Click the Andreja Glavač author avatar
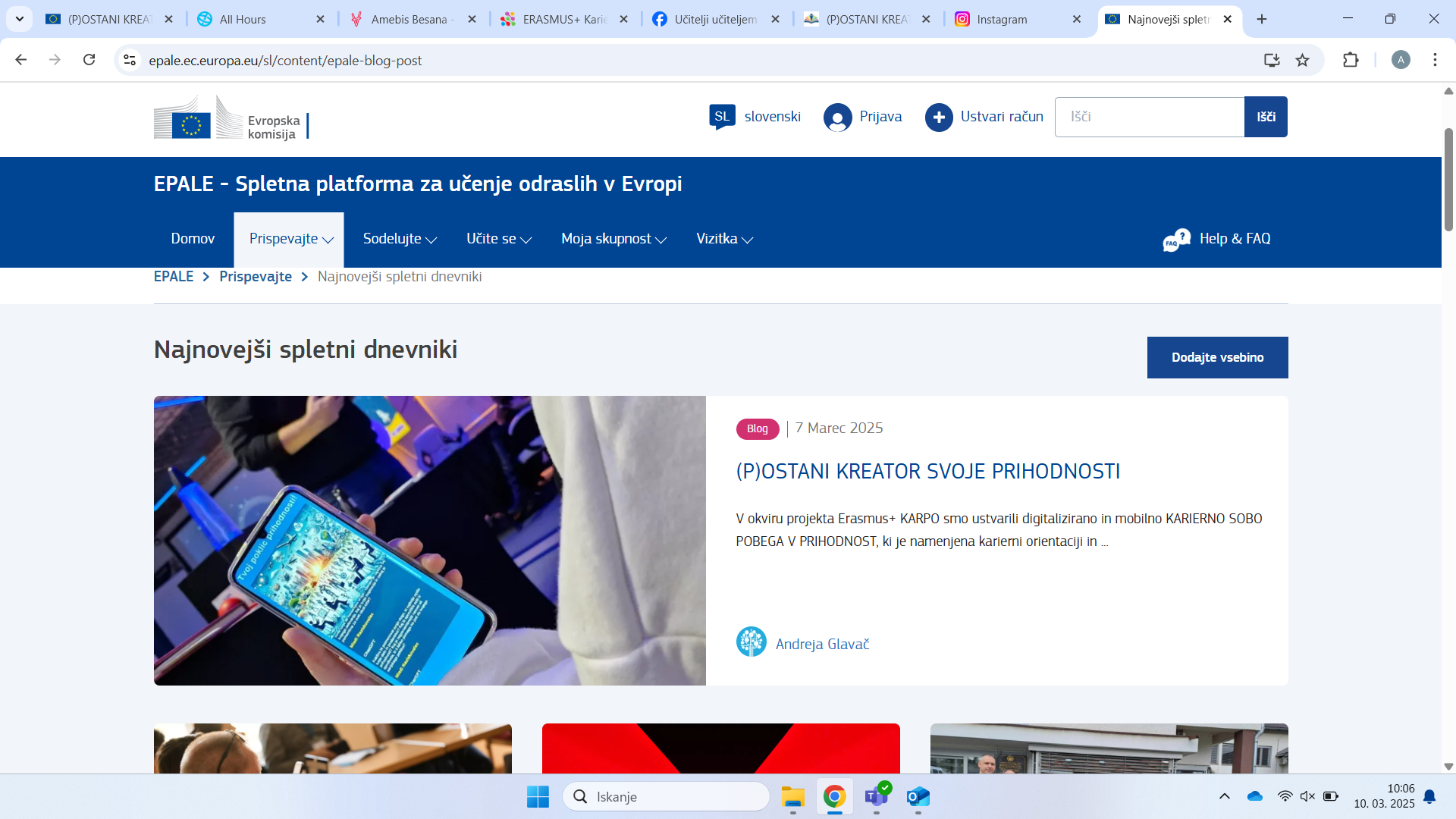This screenshot has width=1456, height=819. [x=751, y=642]
